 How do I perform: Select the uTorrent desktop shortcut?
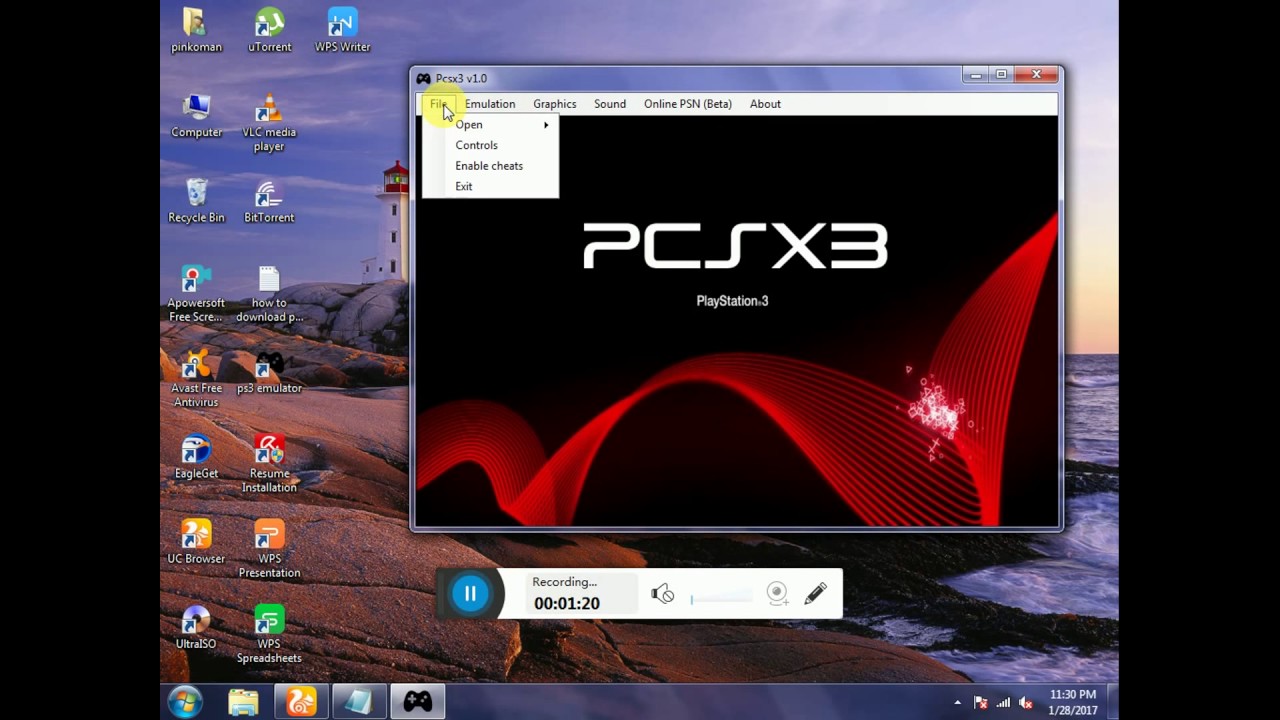point(269,30)
